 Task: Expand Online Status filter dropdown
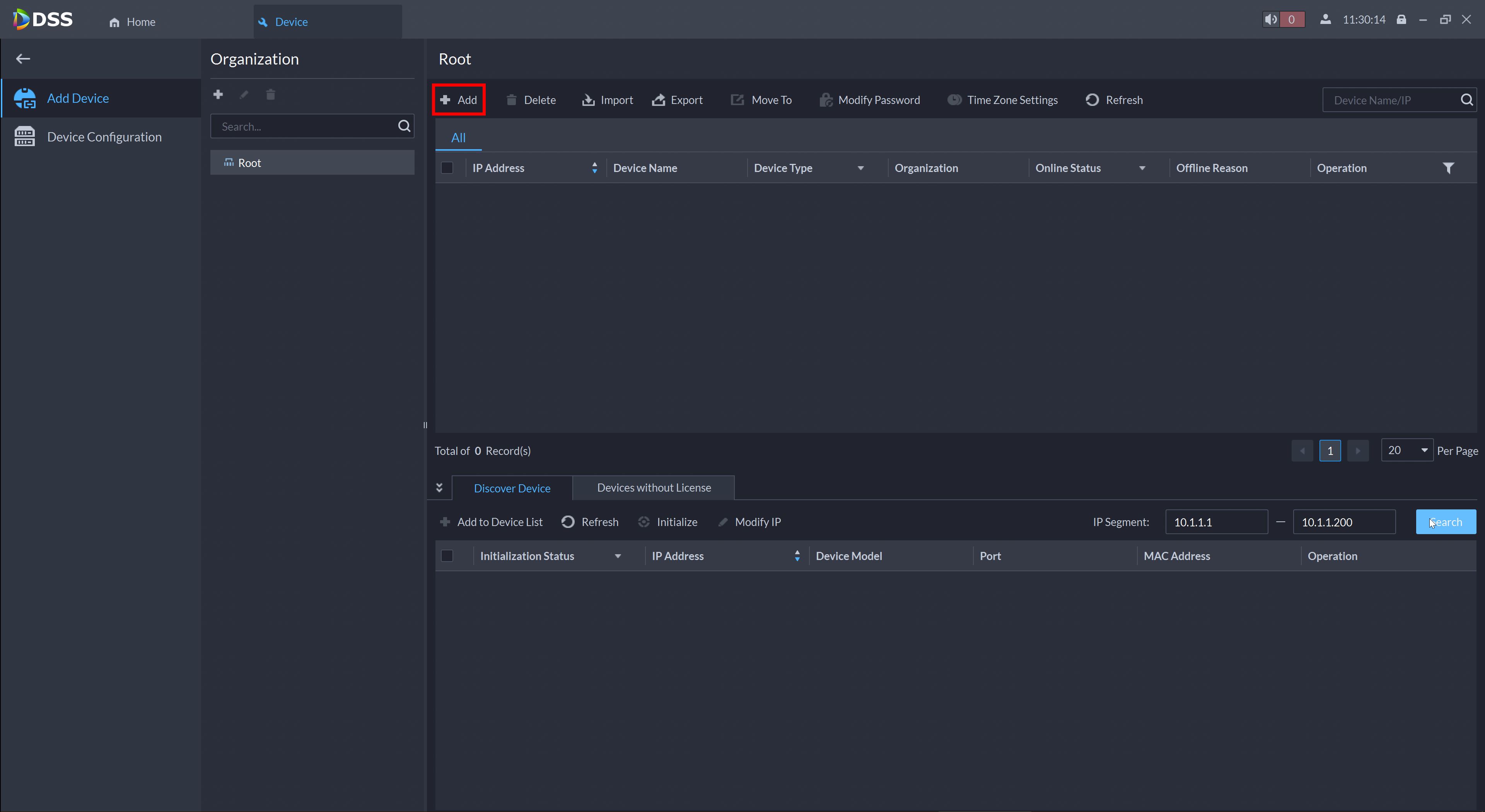click(x=1142, y=168)
